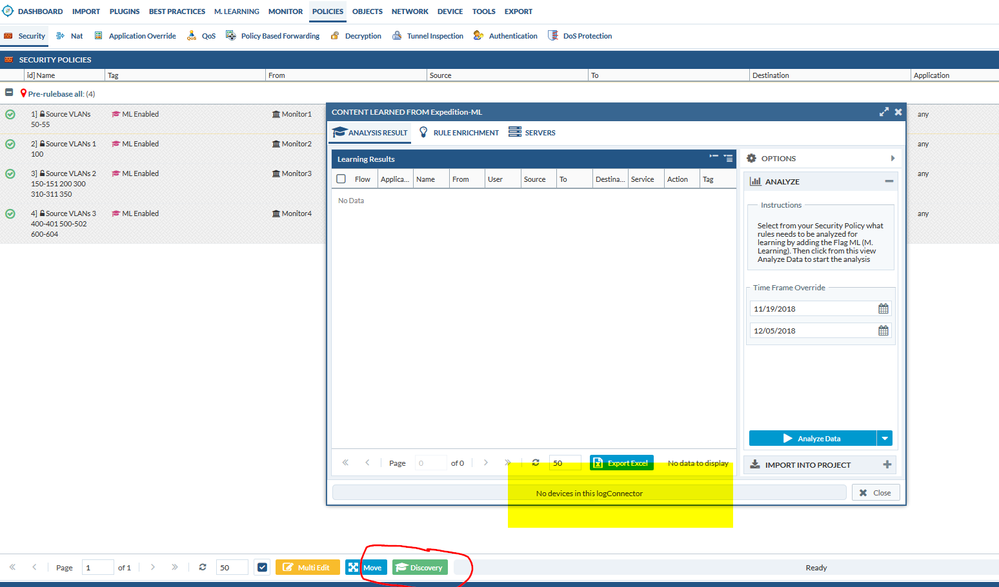Screen dimensions: 999x587
Task: Click the green status icon of rule 1
Action: (10, 115)
